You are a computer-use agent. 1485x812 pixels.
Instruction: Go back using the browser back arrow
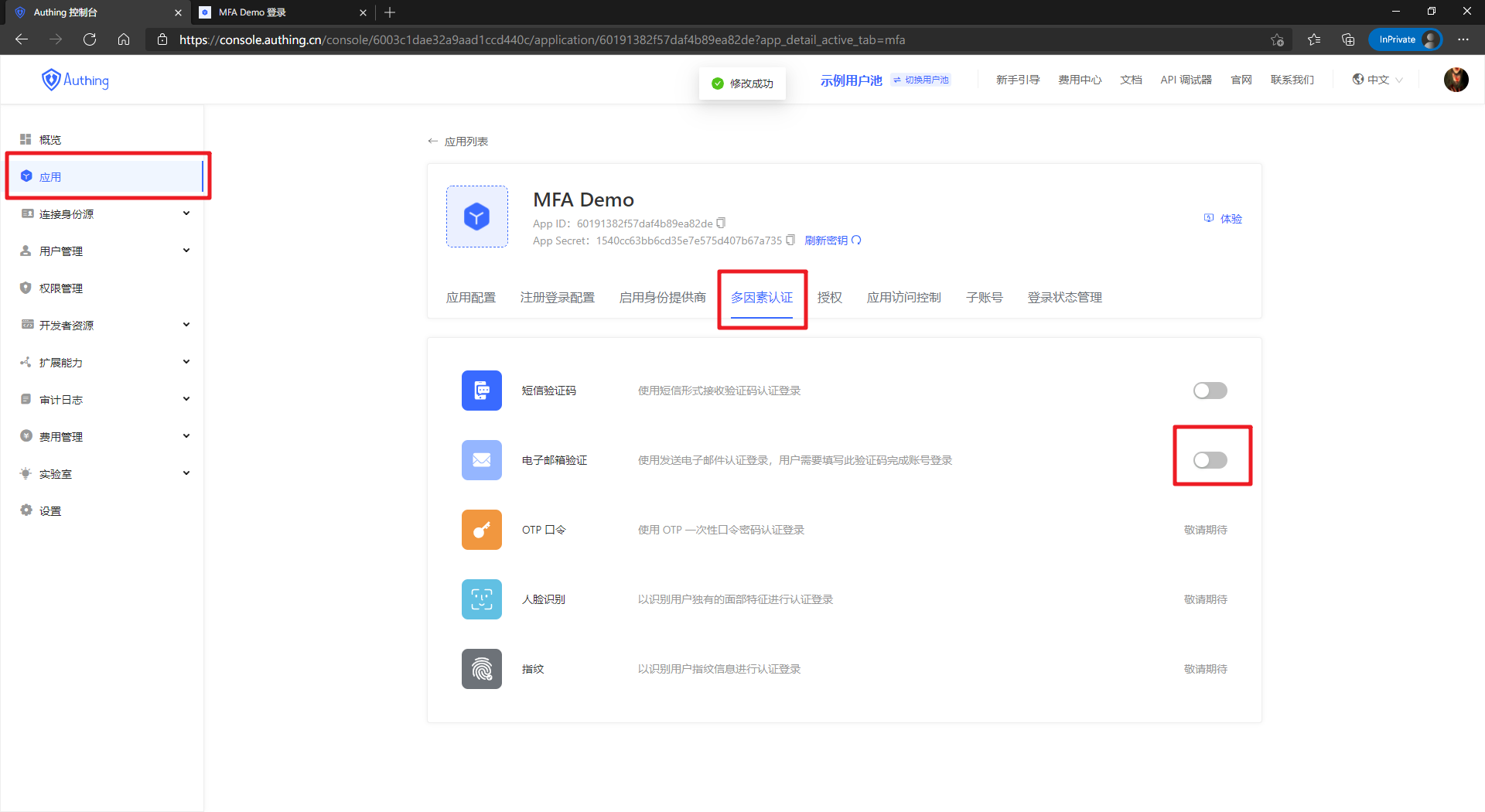click(22, 39)
